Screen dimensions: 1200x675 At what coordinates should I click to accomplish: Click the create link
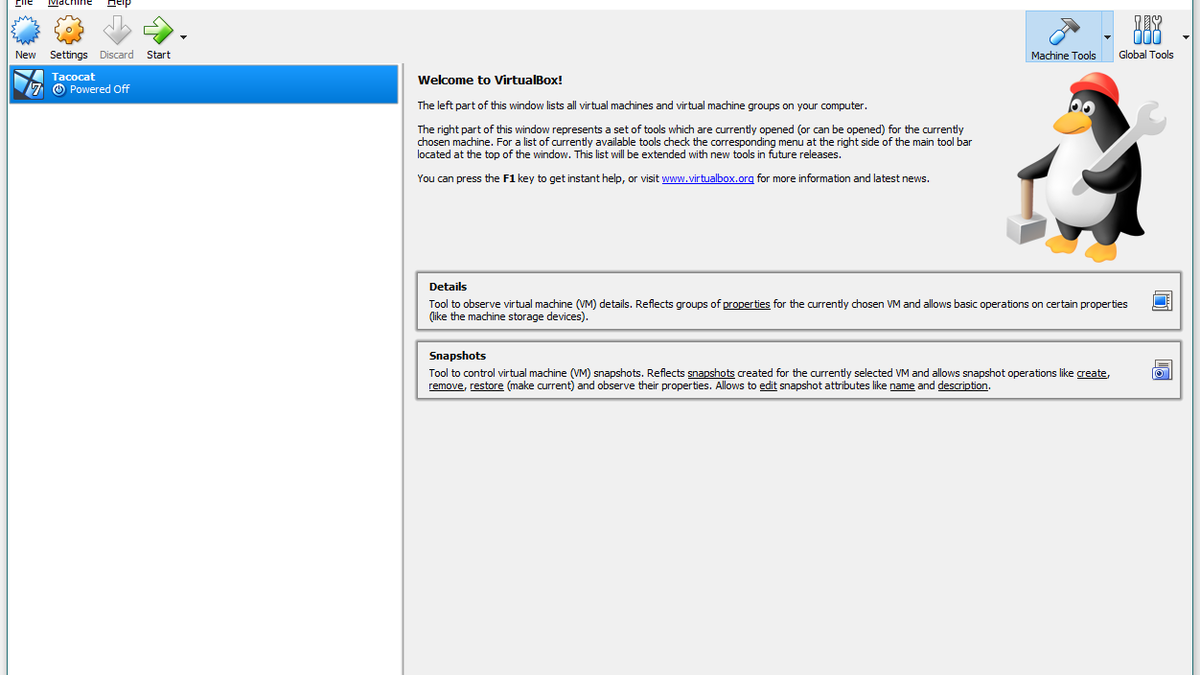click(x=1092, y=373)
